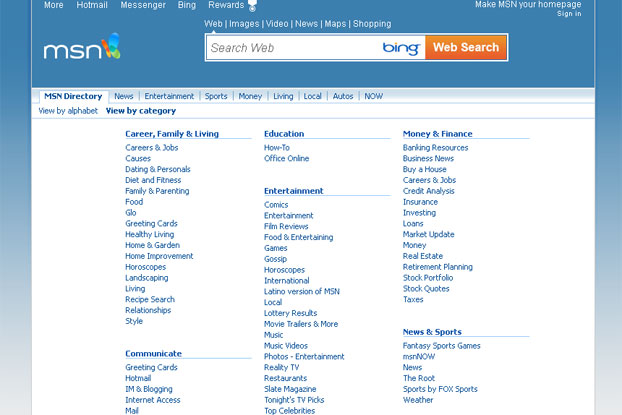The width and height of the screenshot is (622, 415).
Task: Open the Entertainment navigation tab
Action: point(169,96)
